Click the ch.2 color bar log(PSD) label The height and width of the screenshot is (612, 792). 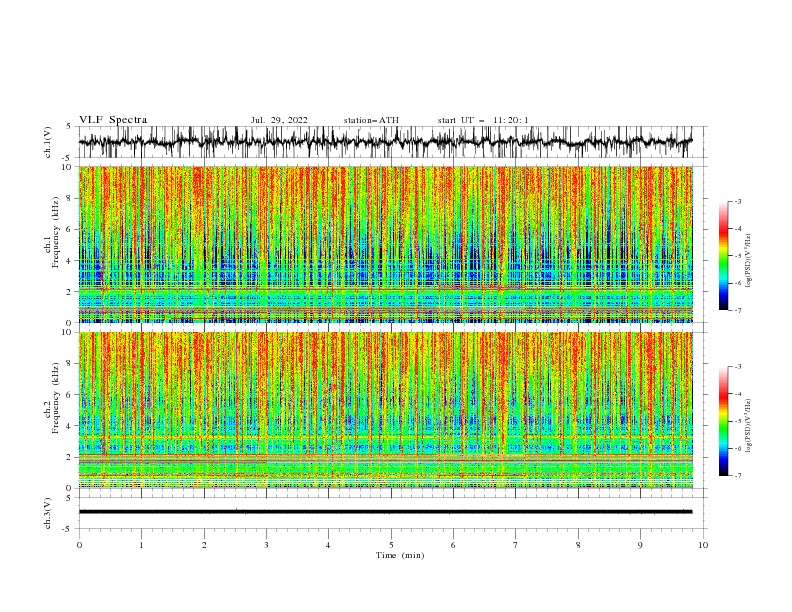click(x=749, y=426)
